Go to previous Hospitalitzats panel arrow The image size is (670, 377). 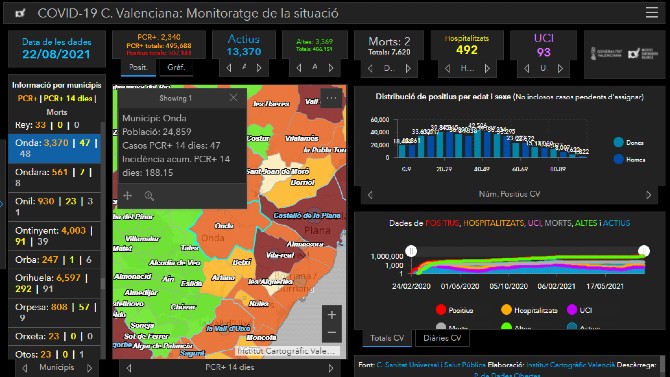point(447,68)
